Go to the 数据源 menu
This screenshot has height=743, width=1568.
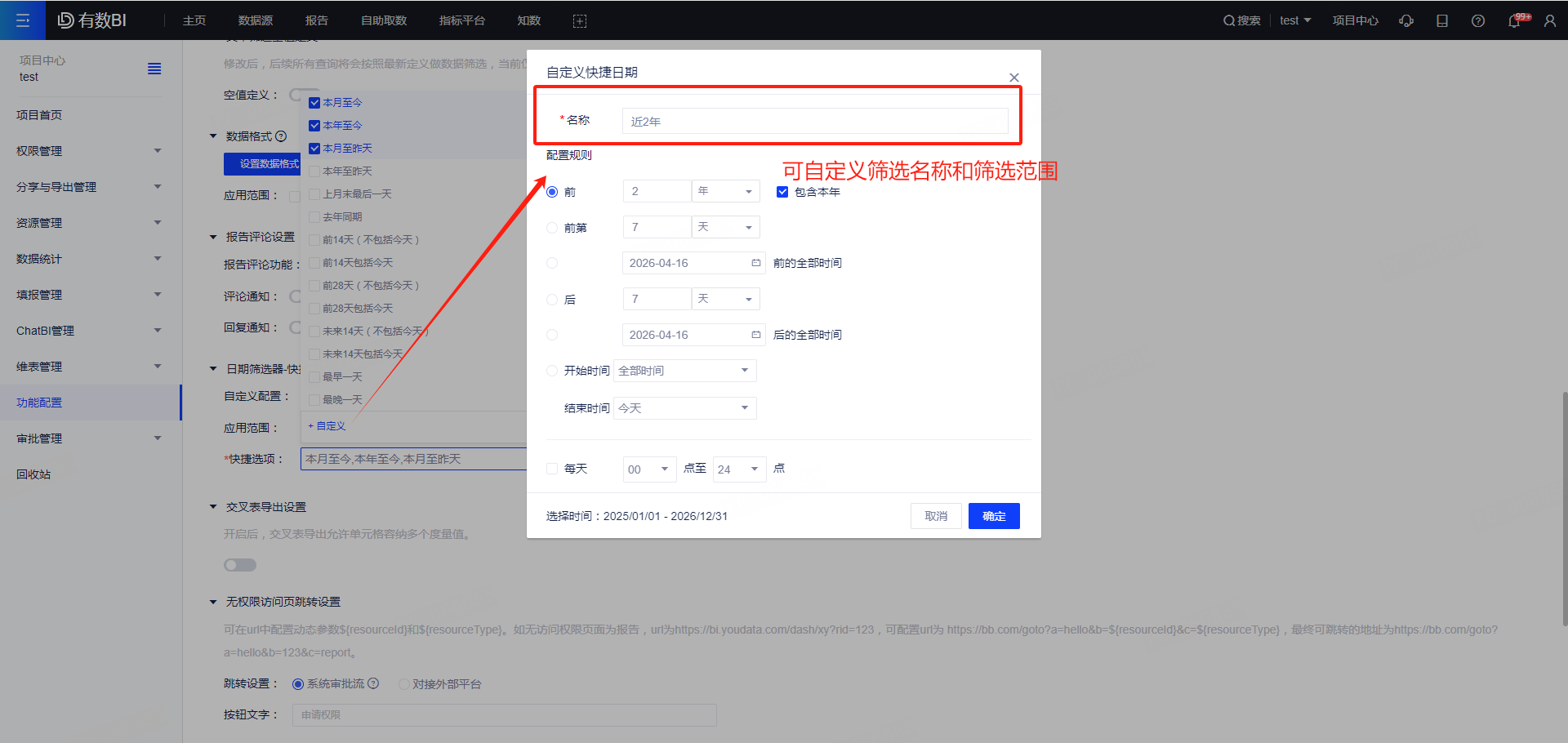click(x=256, y=20)
